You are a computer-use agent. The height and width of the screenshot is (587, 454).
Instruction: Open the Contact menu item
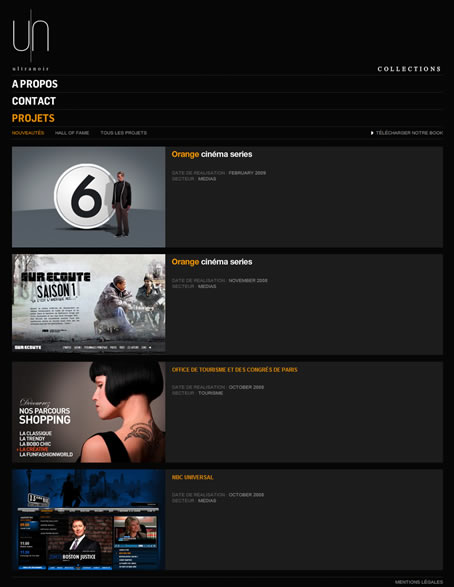point(34,101)
